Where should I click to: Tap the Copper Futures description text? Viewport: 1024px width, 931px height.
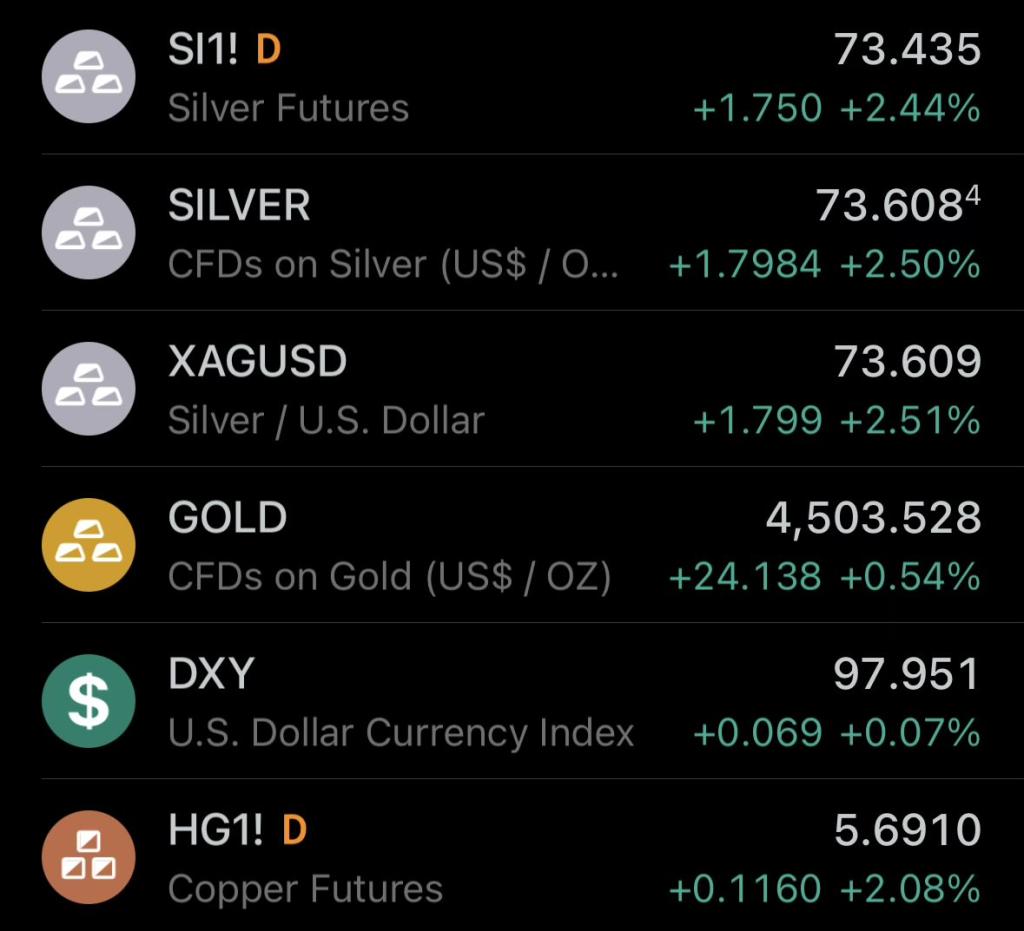[x=305, y=889]
